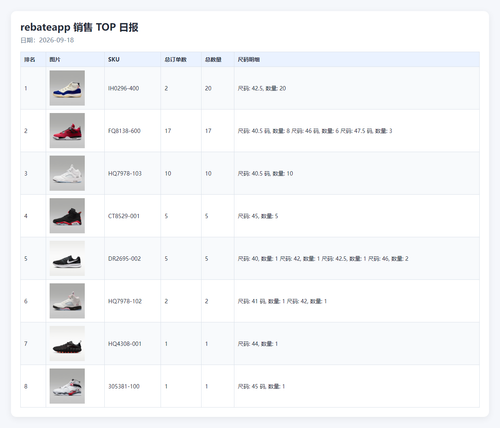The image size is (500, 428).
Task: Click the black running shoe thumbnail for DR2695-002
Action: tap(67, 258)
